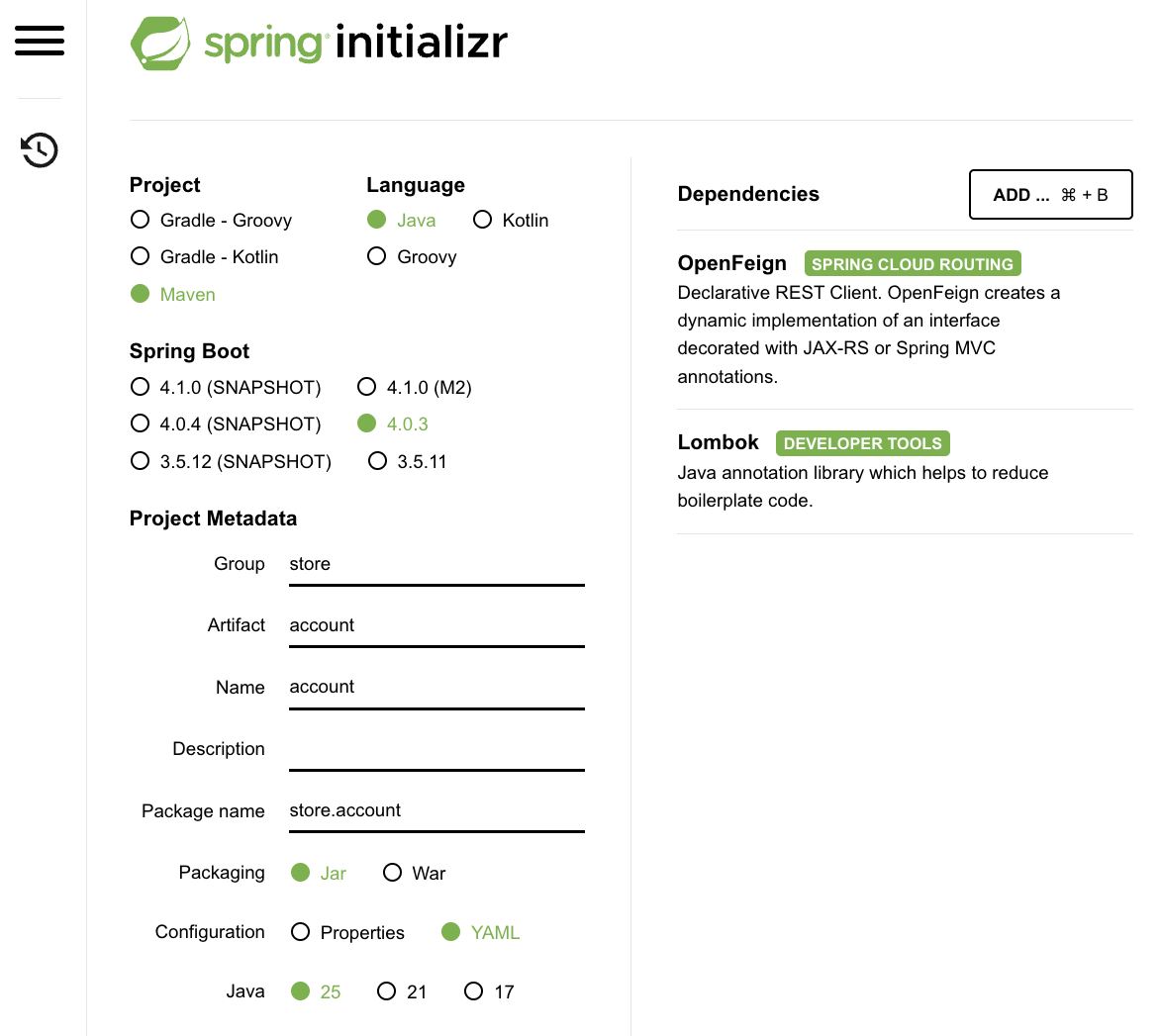Screen dimensions: 1160x1036
Task: Select Java version 17
Action: (x=474, y=991)
